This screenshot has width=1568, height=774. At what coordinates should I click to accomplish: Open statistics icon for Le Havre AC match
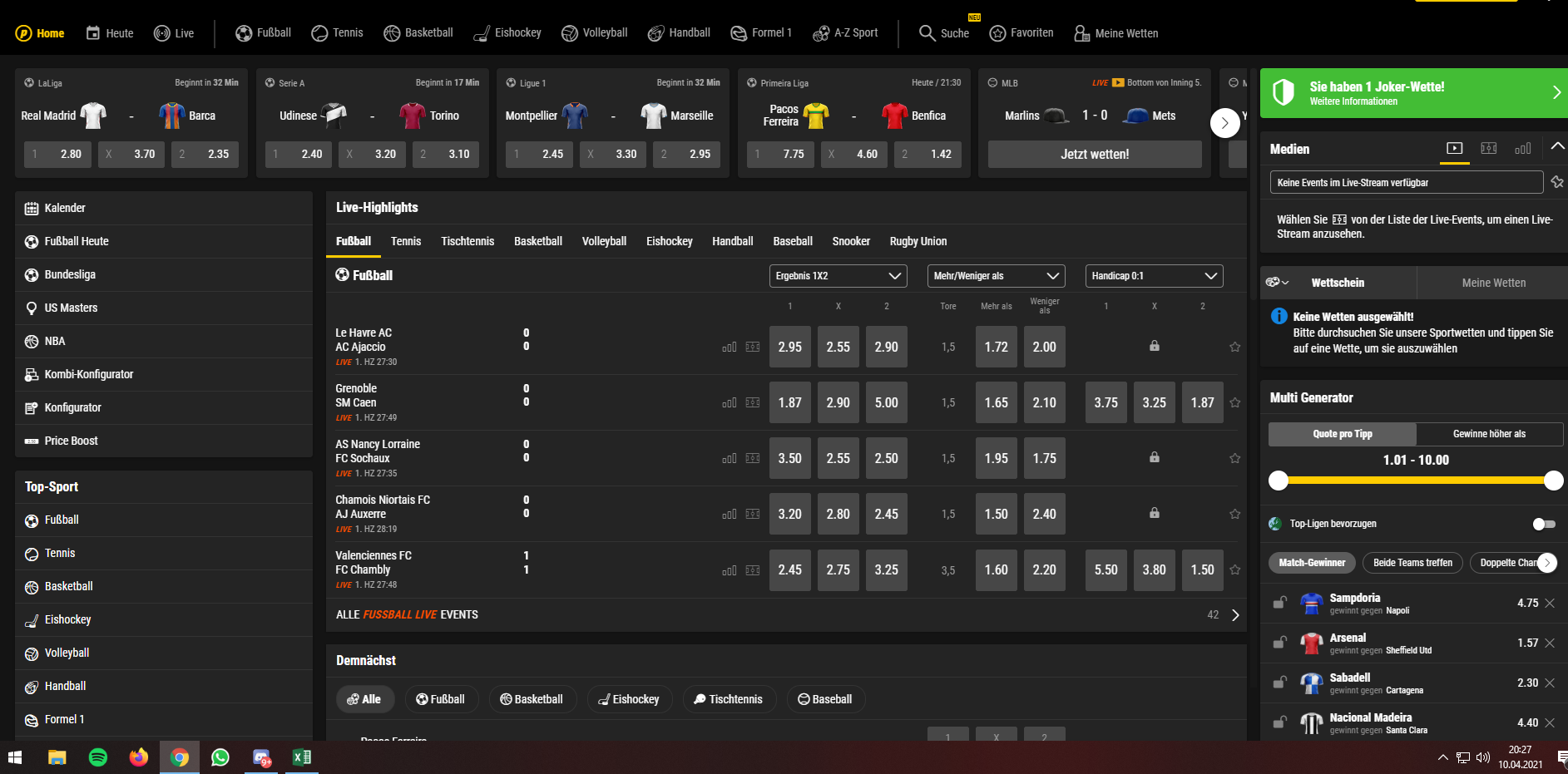tap(730, 348)
